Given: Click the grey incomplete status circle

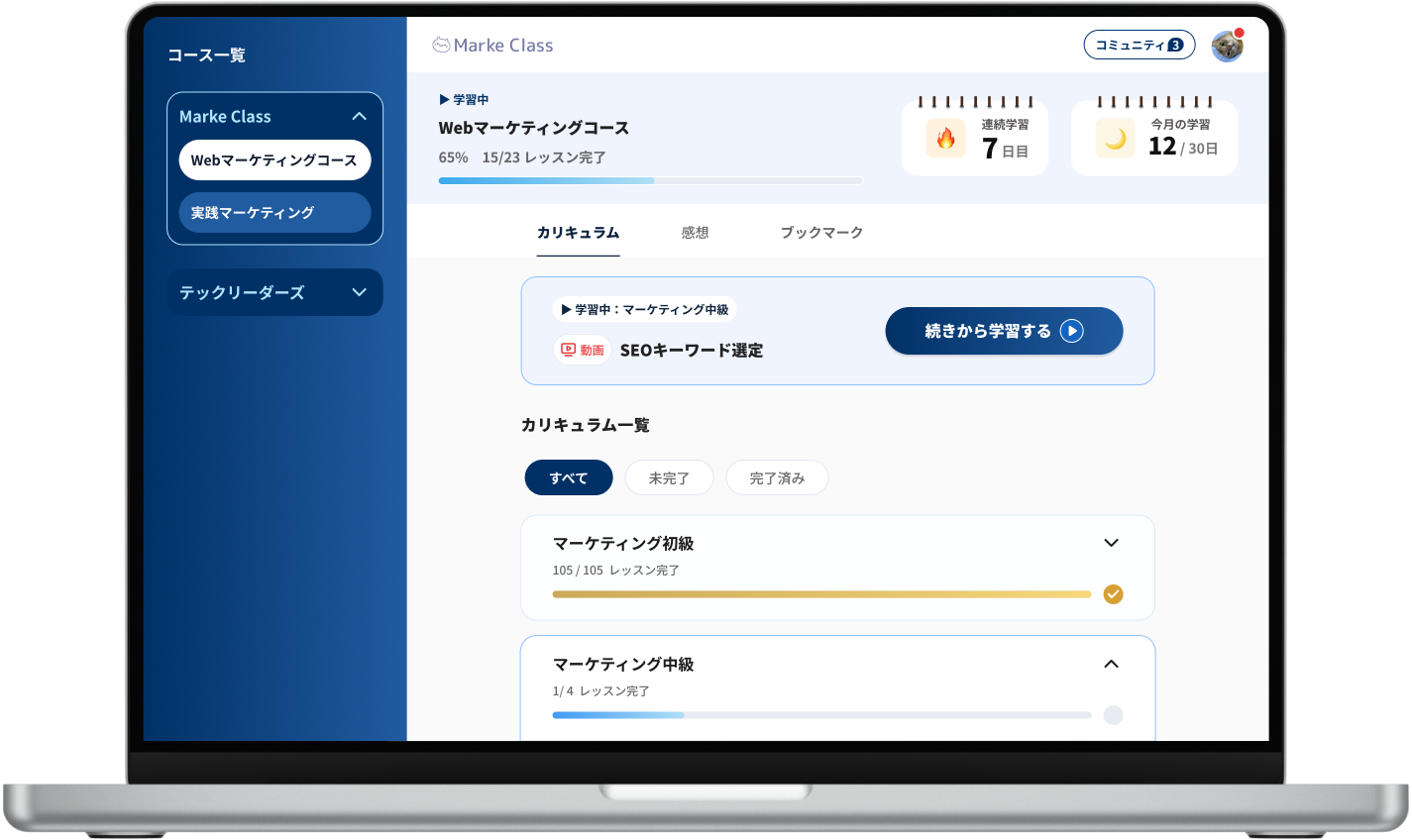Looking at the screenshot, I should point(1113,715).
